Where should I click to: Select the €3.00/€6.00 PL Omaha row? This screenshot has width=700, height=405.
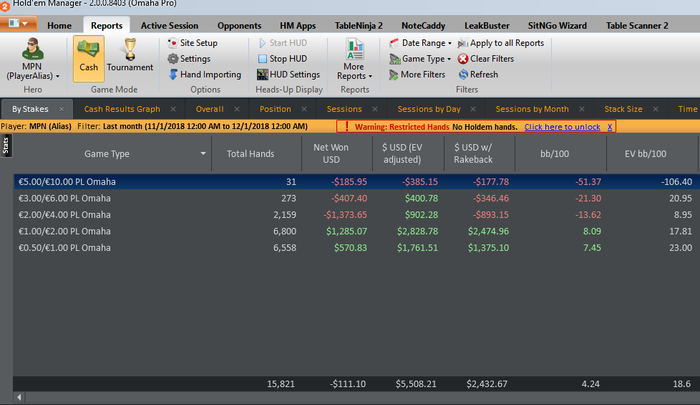(357, 198)
